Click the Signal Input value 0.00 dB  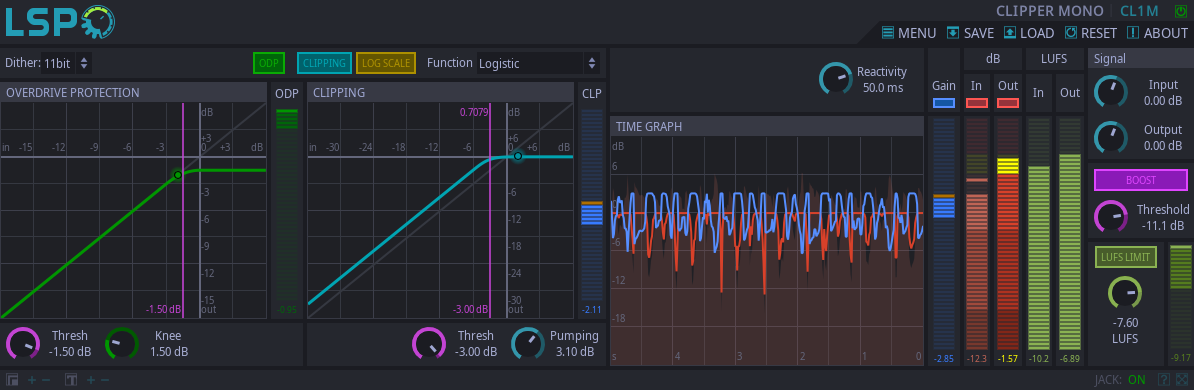(1163, 101)
